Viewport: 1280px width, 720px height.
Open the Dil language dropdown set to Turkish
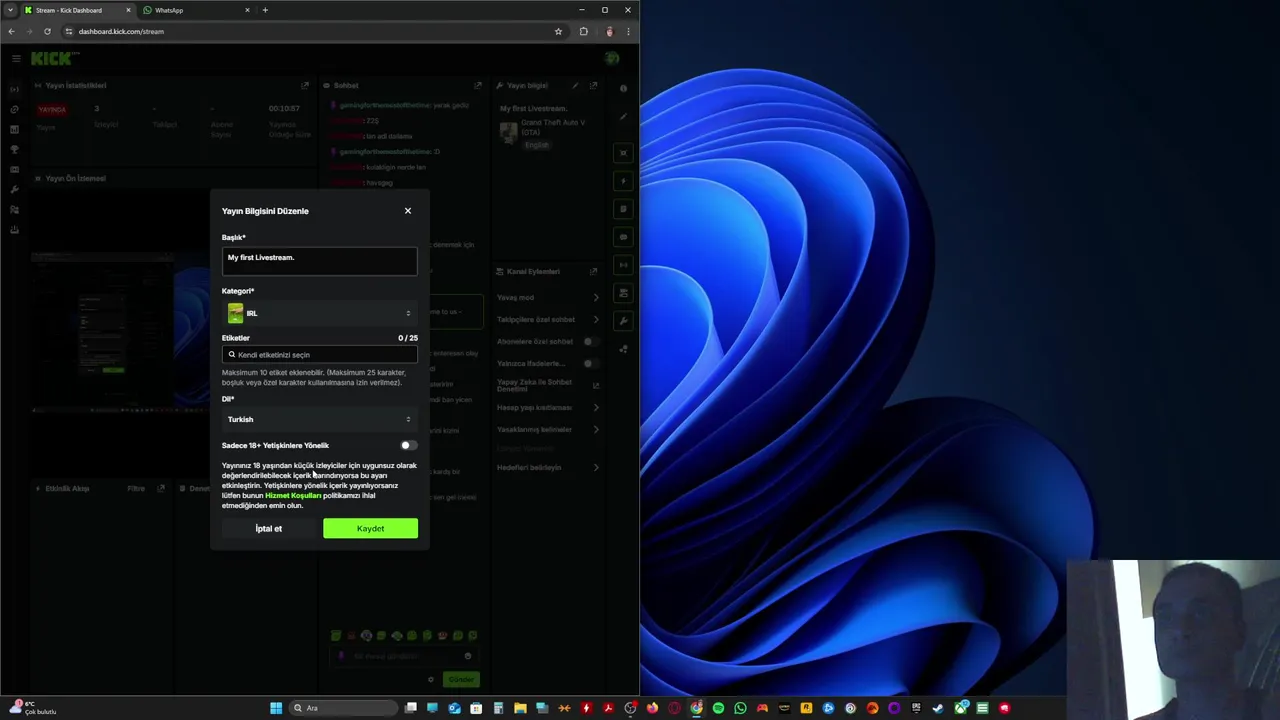(320, 419)
